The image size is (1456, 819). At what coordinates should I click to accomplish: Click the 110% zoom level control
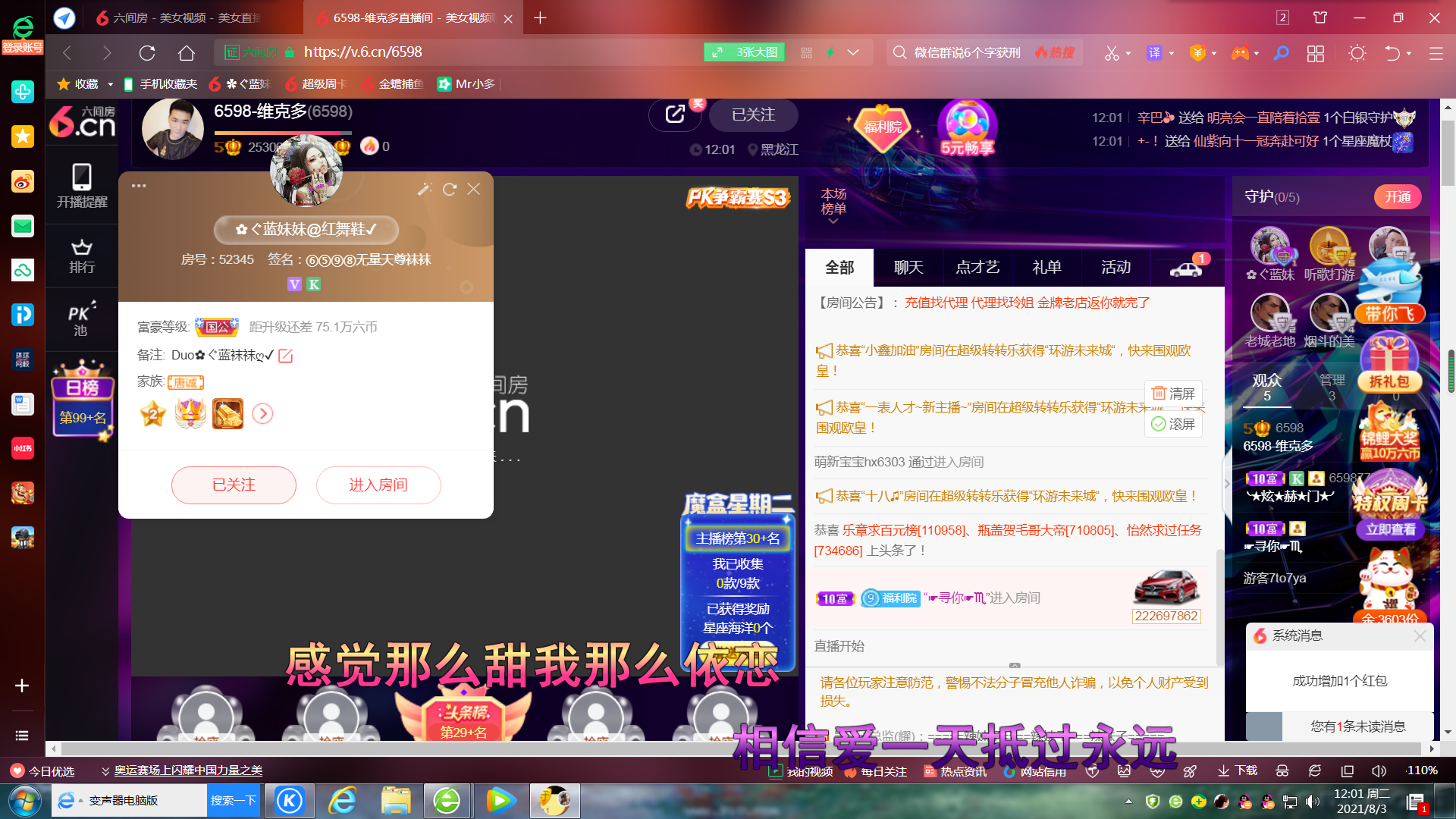[1421, 770]
